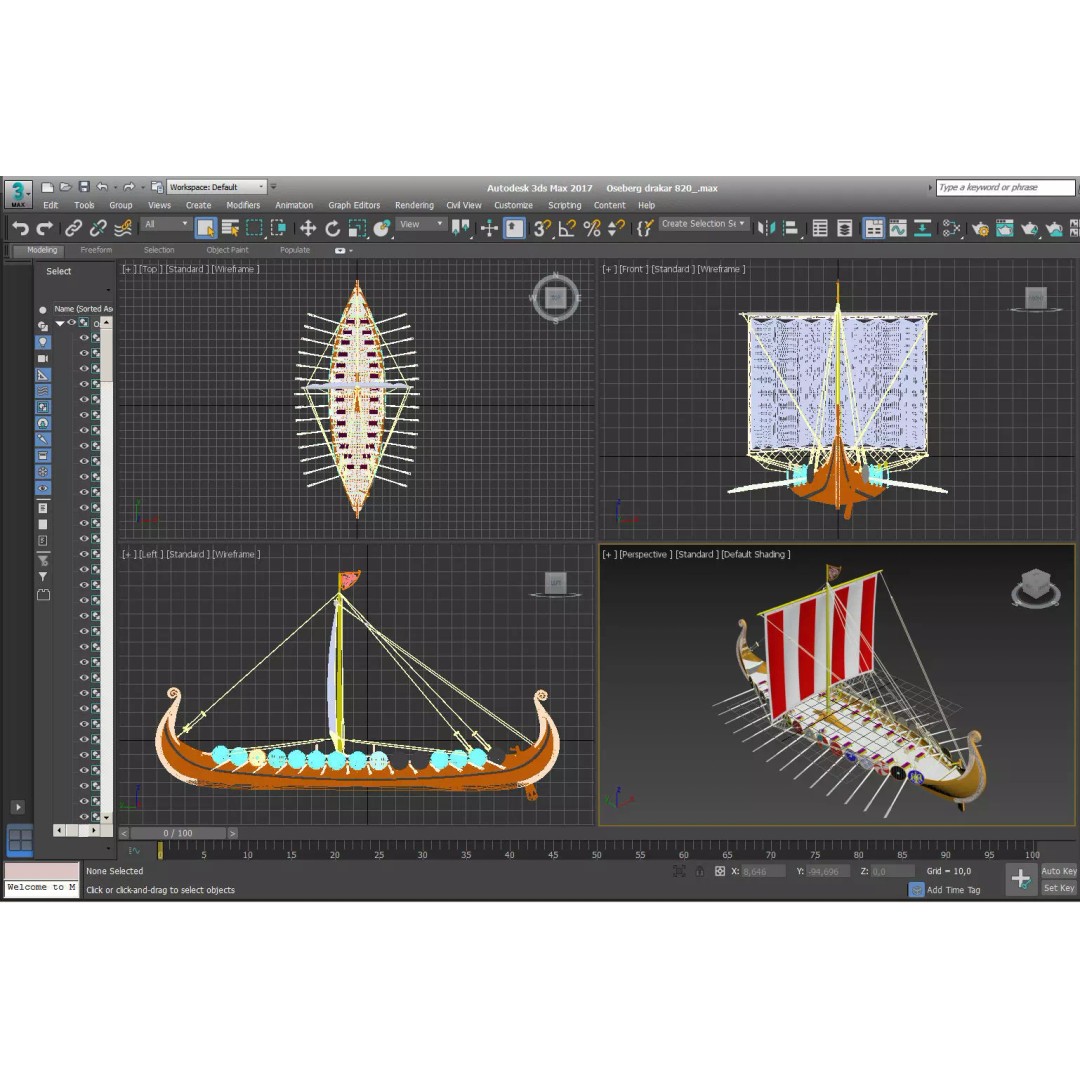
Task: Open the Render Setup dialog
Action: pyautogui.click(x=981, y=228)
